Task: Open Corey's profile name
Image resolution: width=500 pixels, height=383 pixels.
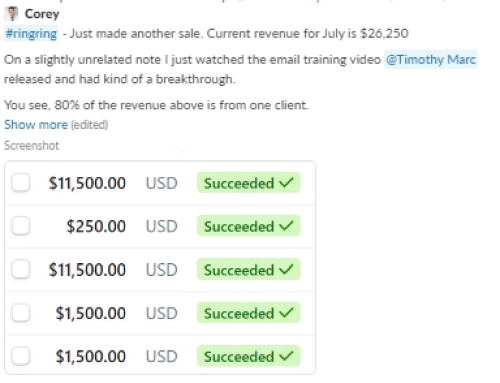Action: pyautogui.click(x=42, y=14)
